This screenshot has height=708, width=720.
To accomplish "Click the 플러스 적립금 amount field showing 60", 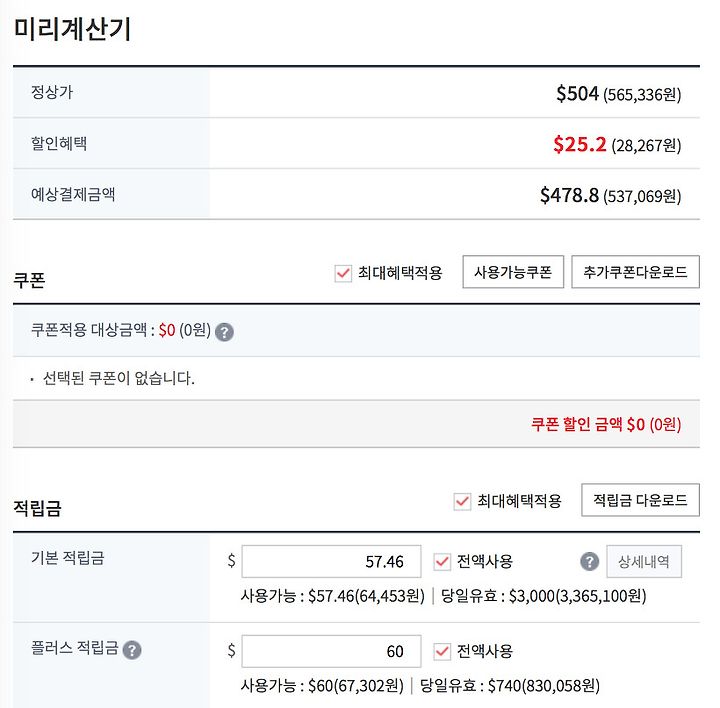I will [x=331, y=651].
